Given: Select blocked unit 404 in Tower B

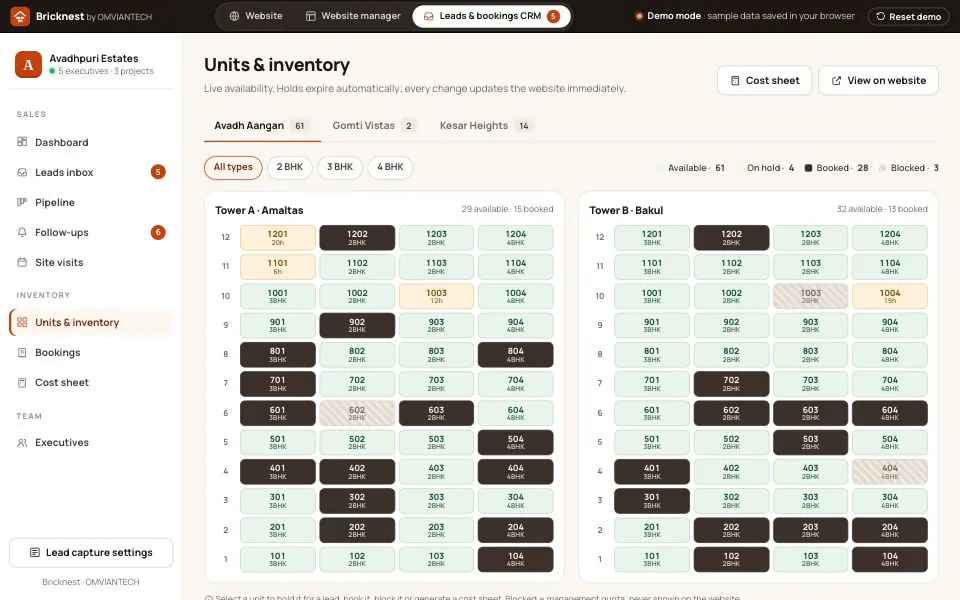Looking at the screenshot, I should [x=890, y=471].
